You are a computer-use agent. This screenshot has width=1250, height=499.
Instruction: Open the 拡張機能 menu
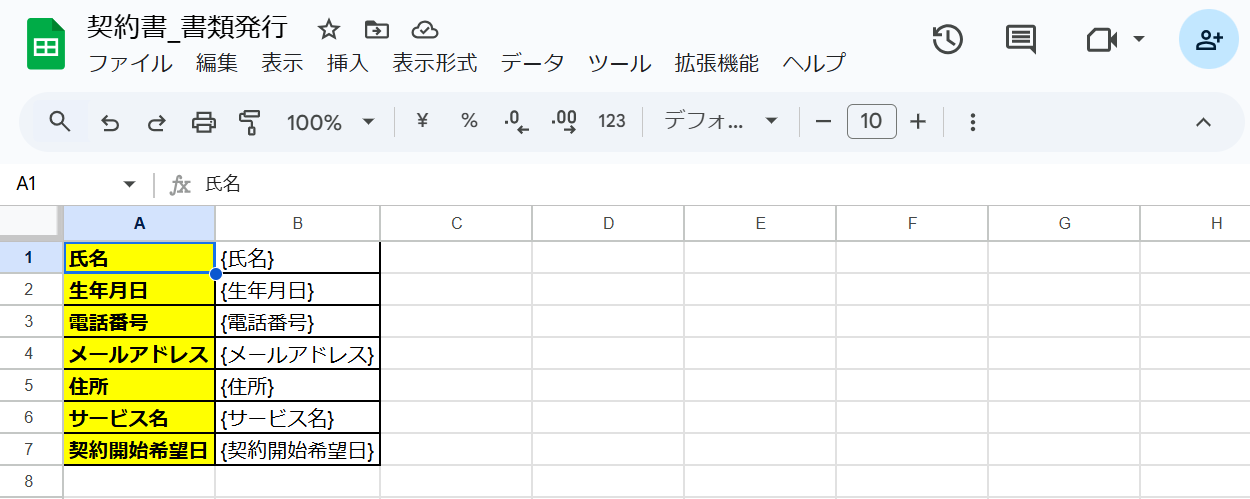click(717, 64)
